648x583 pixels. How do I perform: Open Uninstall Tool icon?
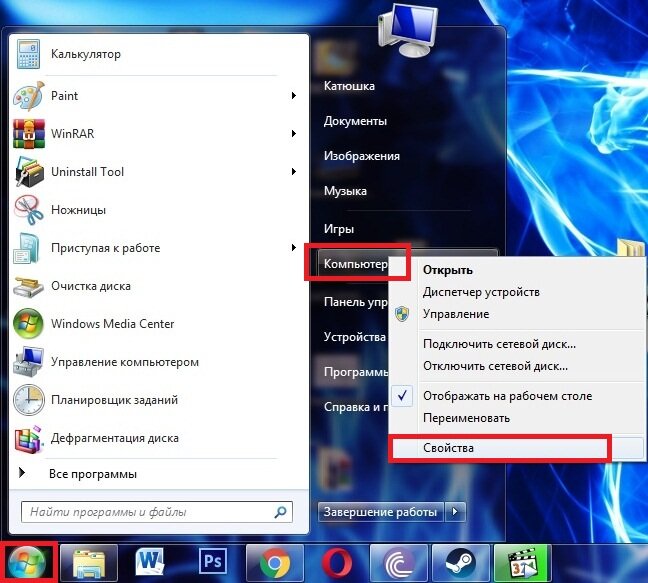29,172
